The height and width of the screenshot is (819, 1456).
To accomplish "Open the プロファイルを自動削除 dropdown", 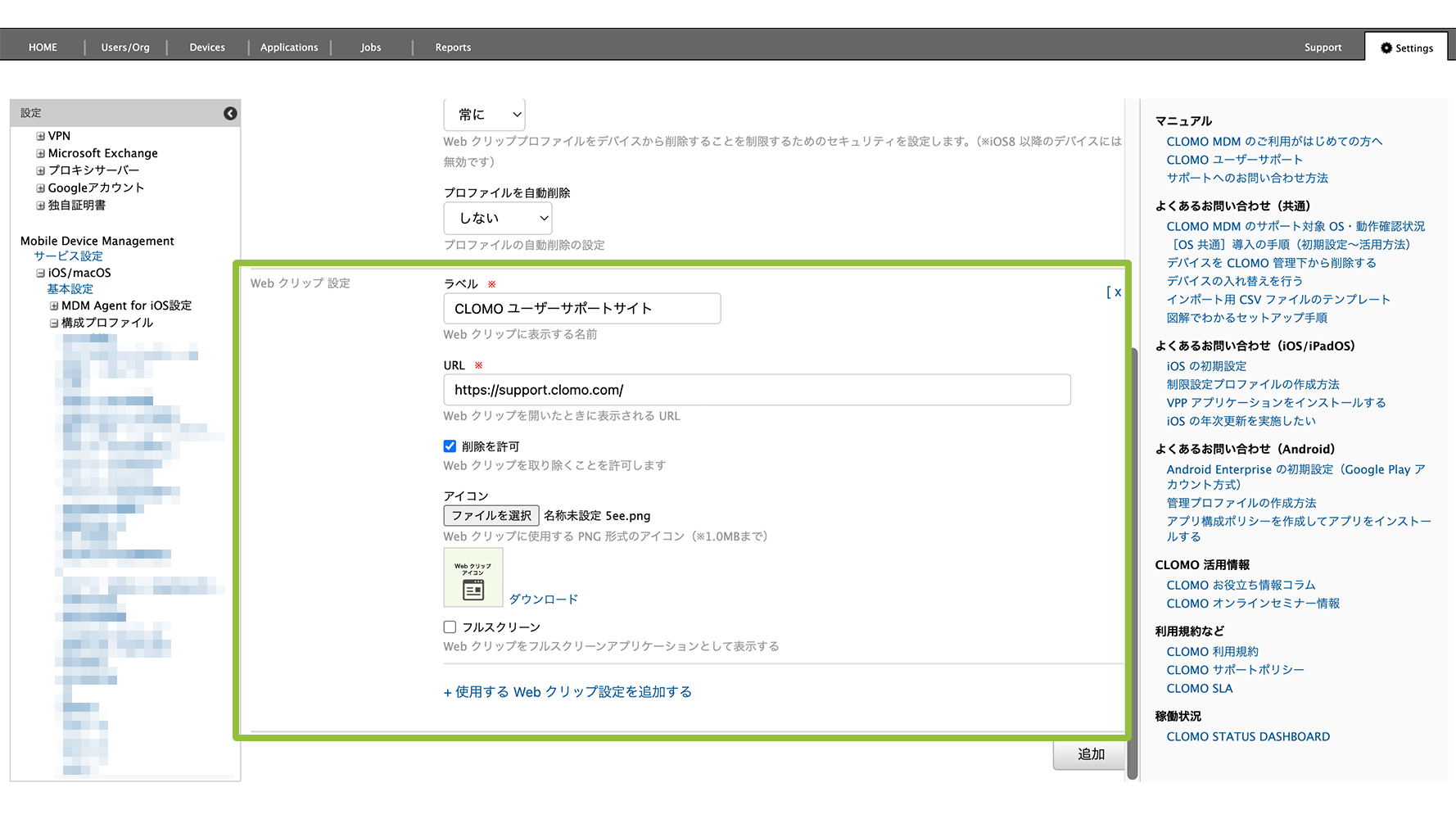I will pos(497,219).
